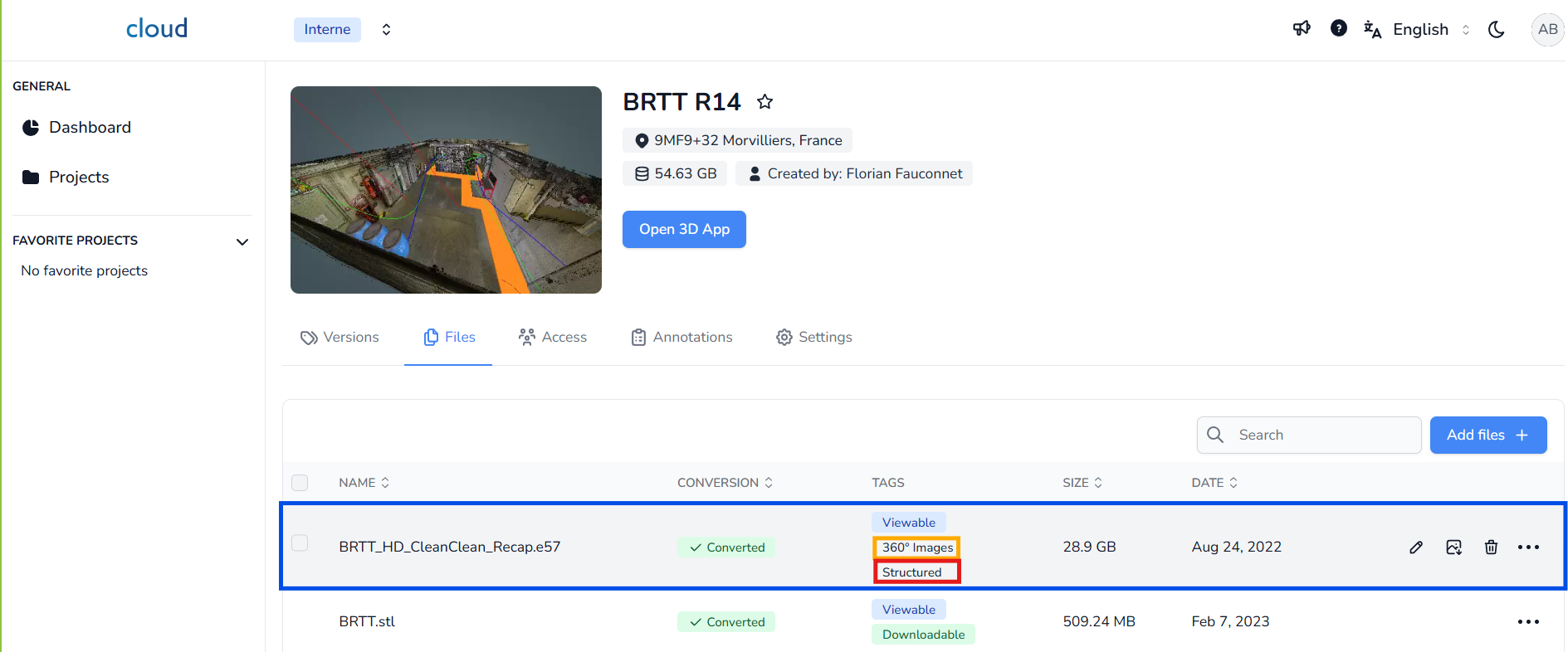Expand the Interne workspace switcher

pyautogui.click(x=386, y=30)
